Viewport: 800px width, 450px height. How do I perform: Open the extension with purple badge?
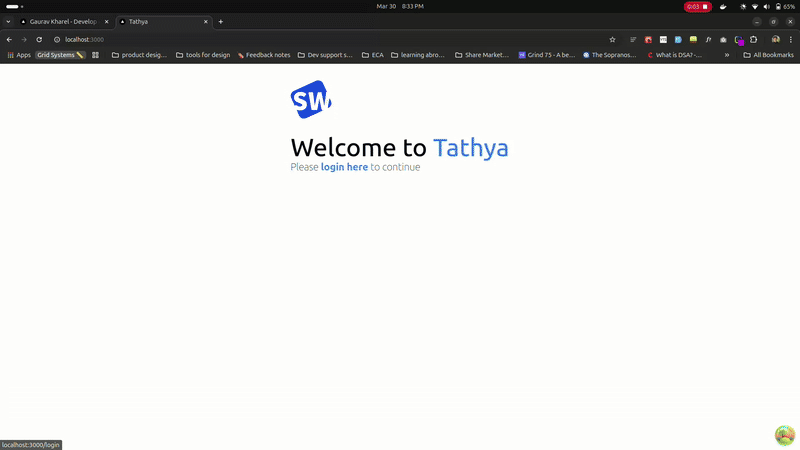point(739,40)
